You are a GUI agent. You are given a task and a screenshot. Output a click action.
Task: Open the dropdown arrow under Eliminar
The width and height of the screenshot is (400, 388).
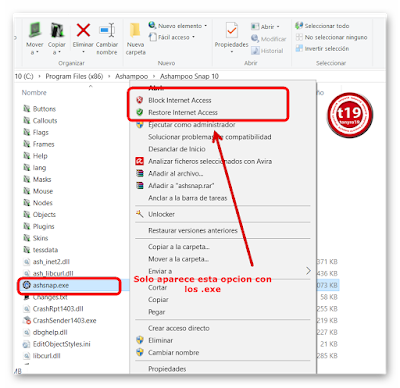pos(83,52)
